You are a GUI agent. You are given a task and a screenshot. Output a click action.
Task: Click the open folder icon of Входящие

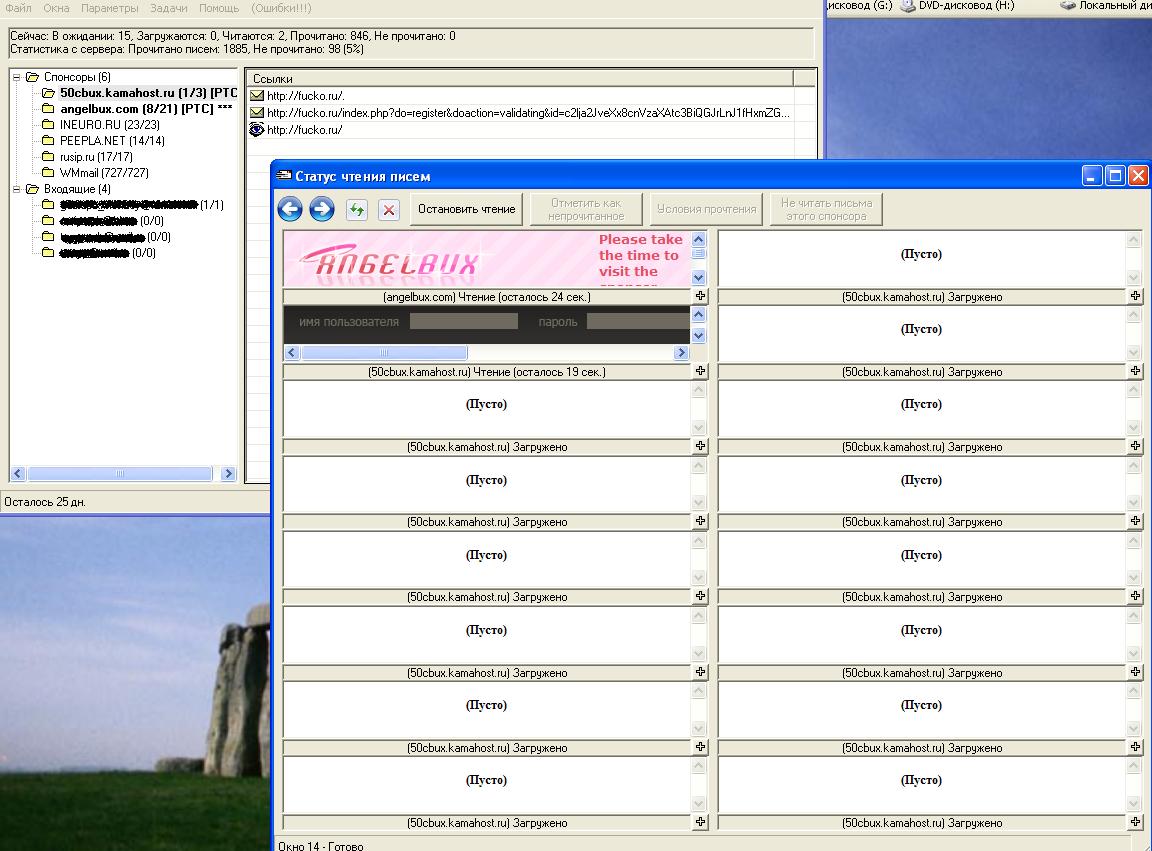click(x=32, y=189)
